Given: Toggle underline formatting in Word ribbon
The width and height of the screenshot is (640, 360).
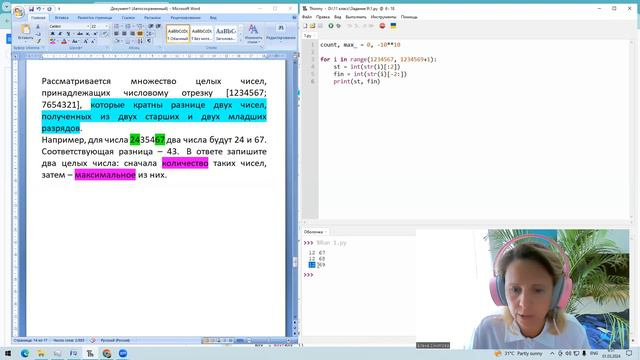Looking at the screenshot, I should 68,34.
